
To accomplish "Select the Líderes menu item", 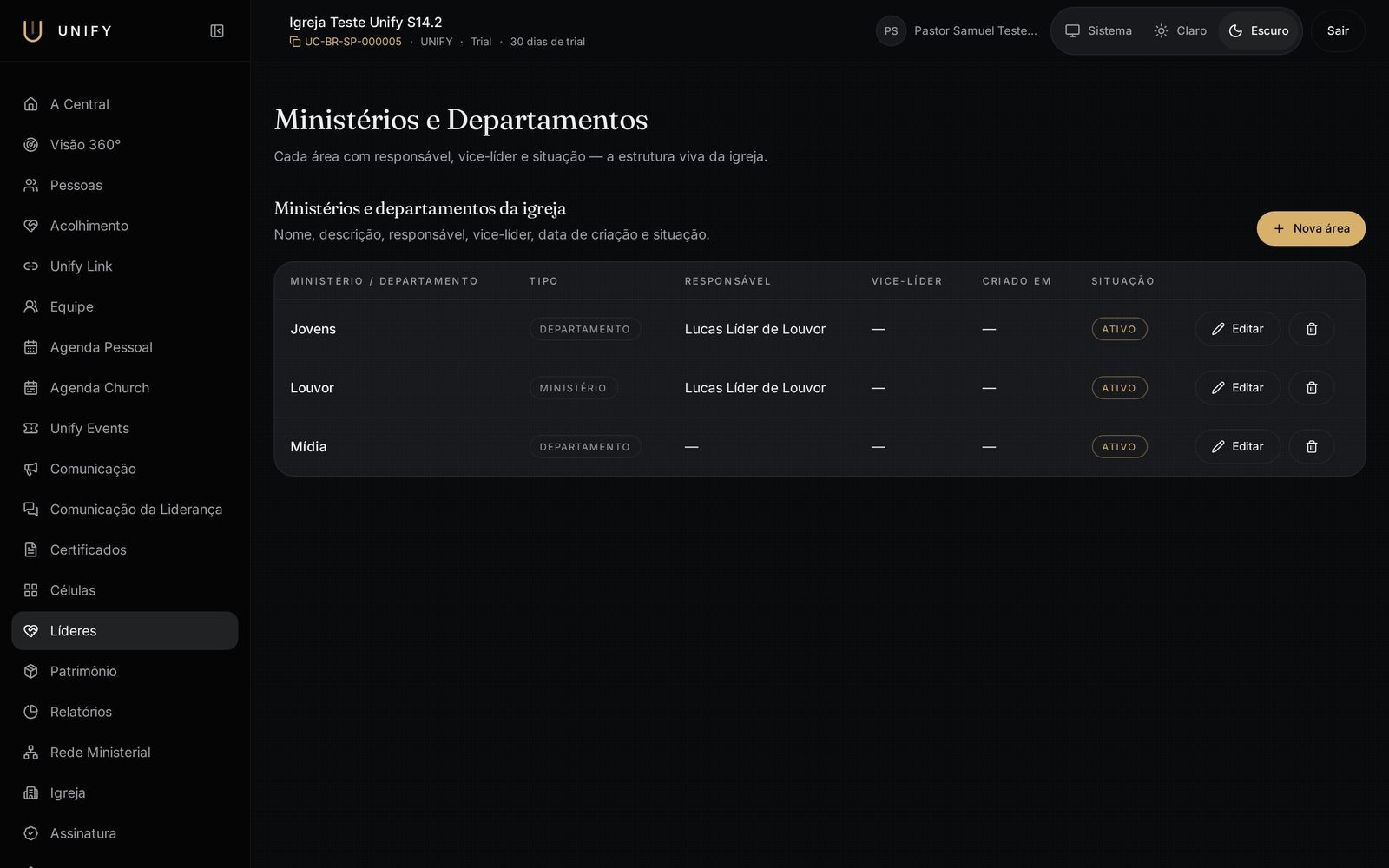I will (x=125, y=631).
